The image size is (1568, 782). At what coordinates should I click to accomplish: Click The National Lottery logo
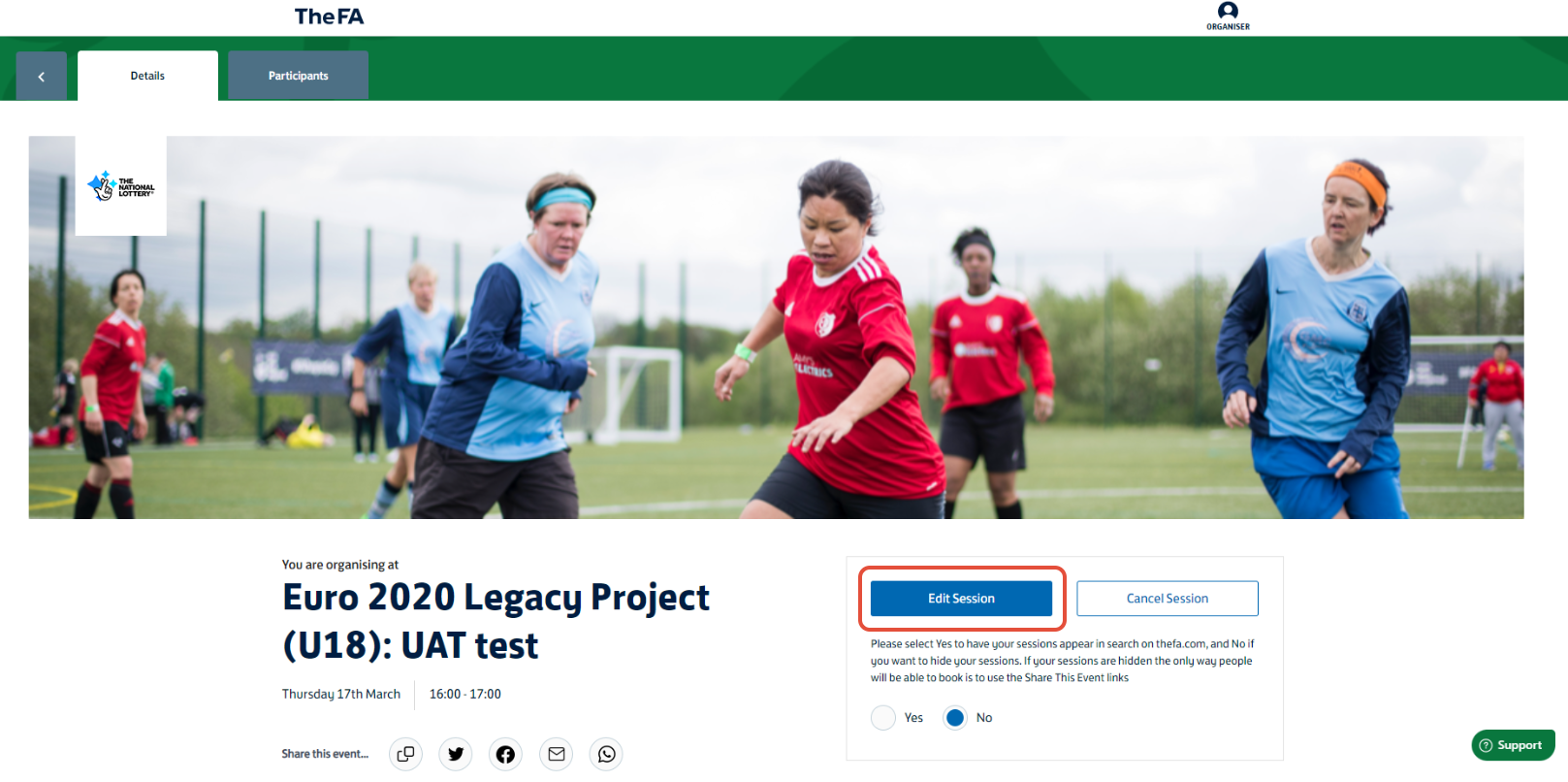click(121, 185)
